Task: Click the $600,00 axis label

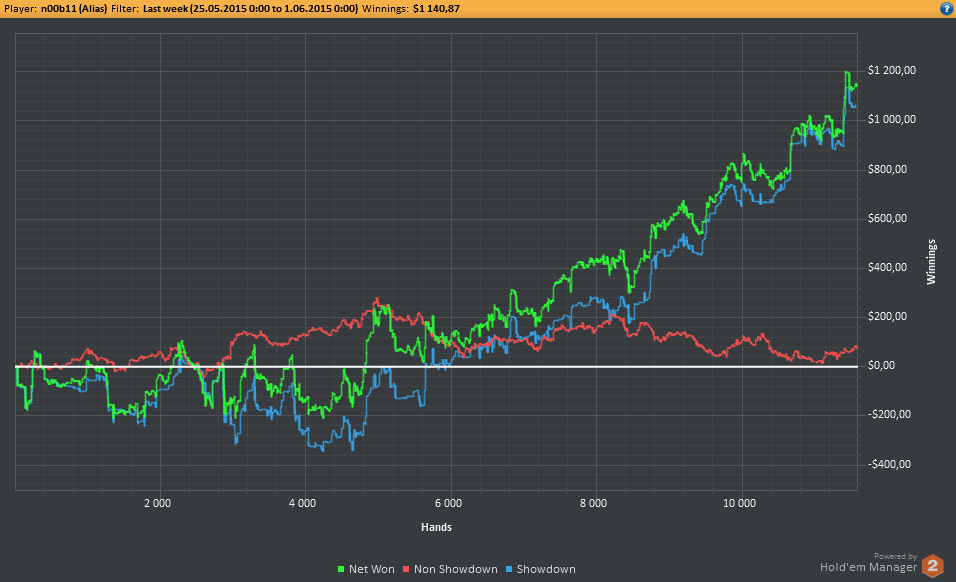Action: tap(887, 218)
